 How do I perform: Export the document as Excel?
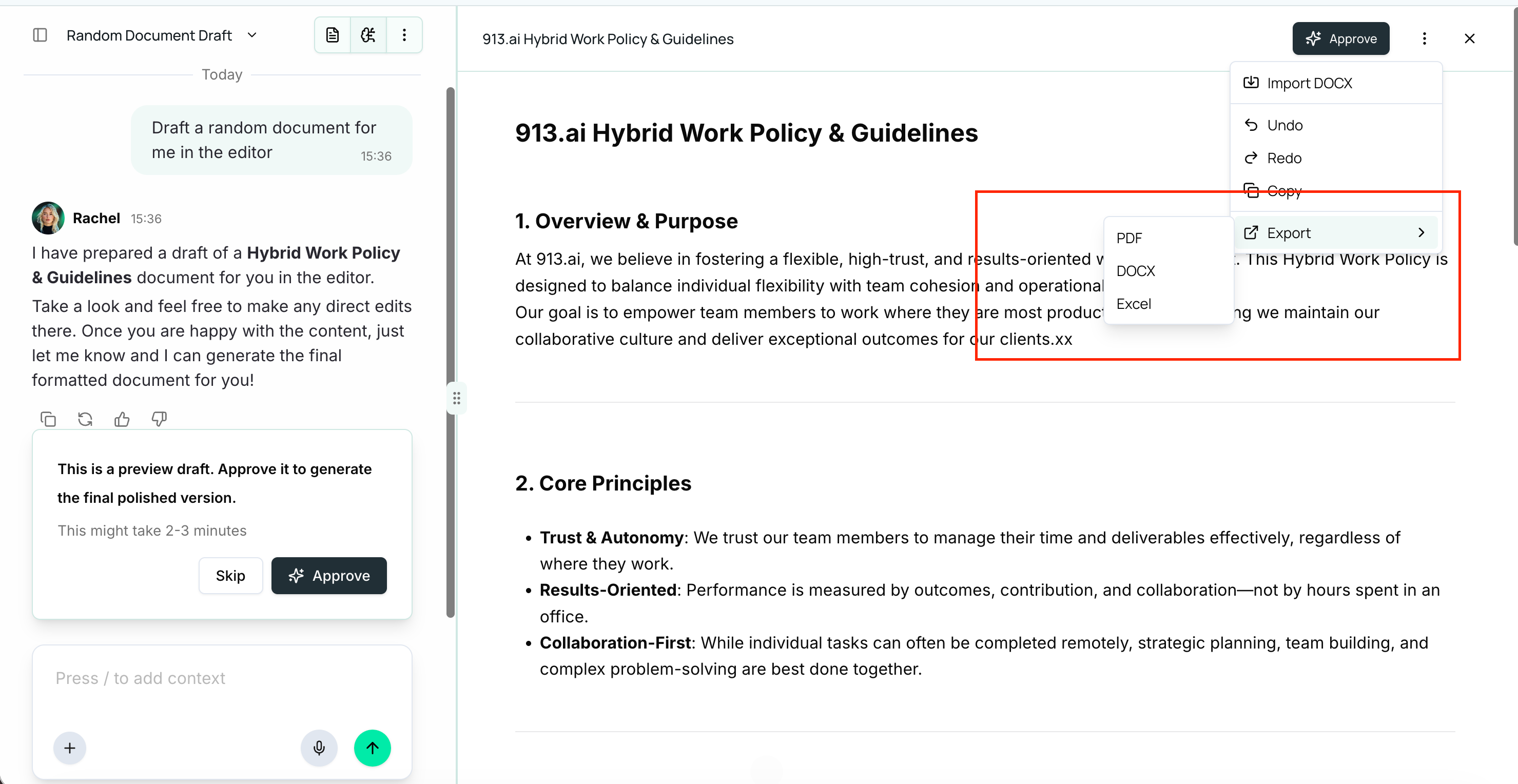click(x=1169, y=304)
